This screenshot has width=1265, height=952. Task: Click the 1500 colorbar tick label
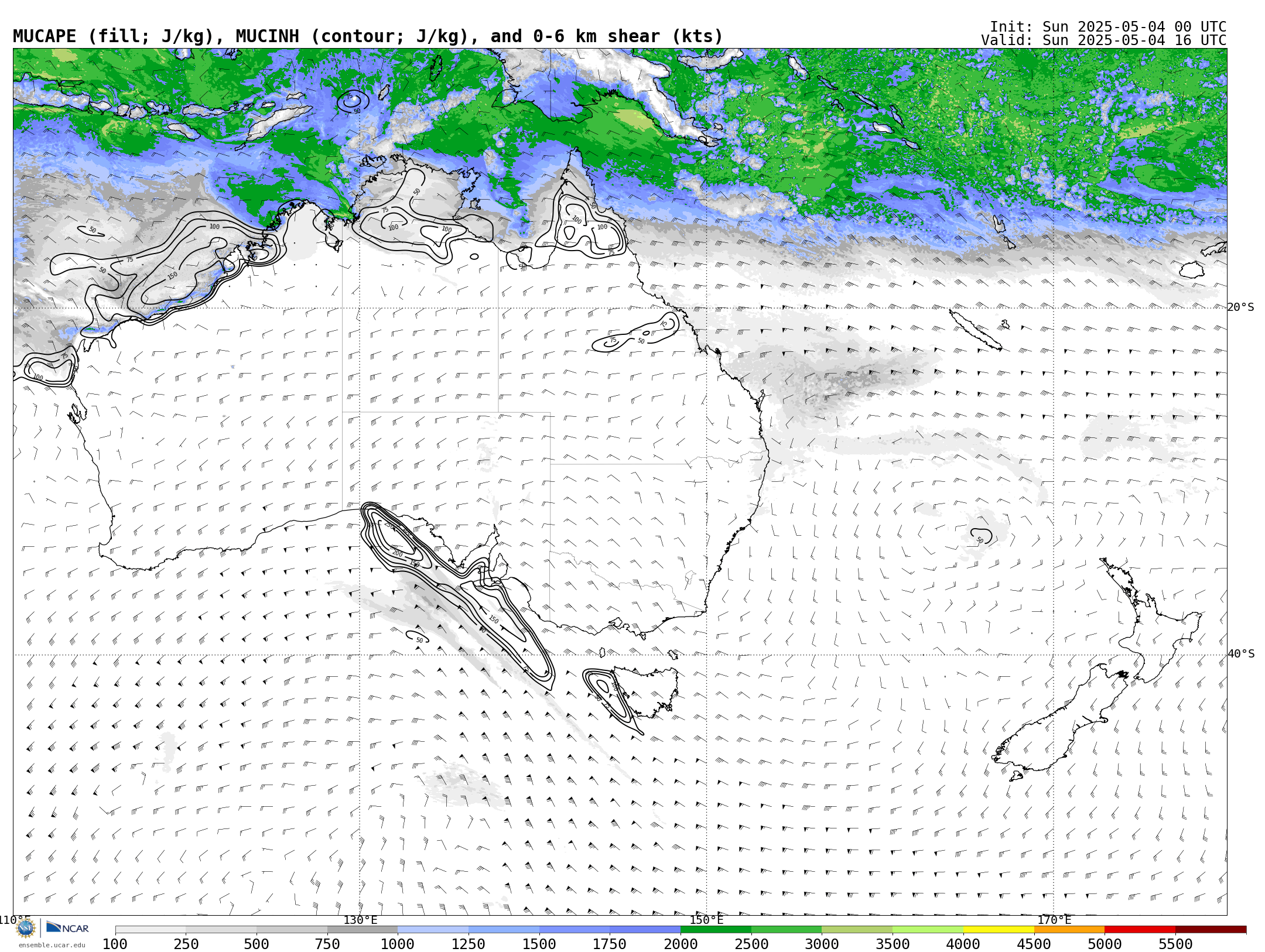(x=539, y=944)
